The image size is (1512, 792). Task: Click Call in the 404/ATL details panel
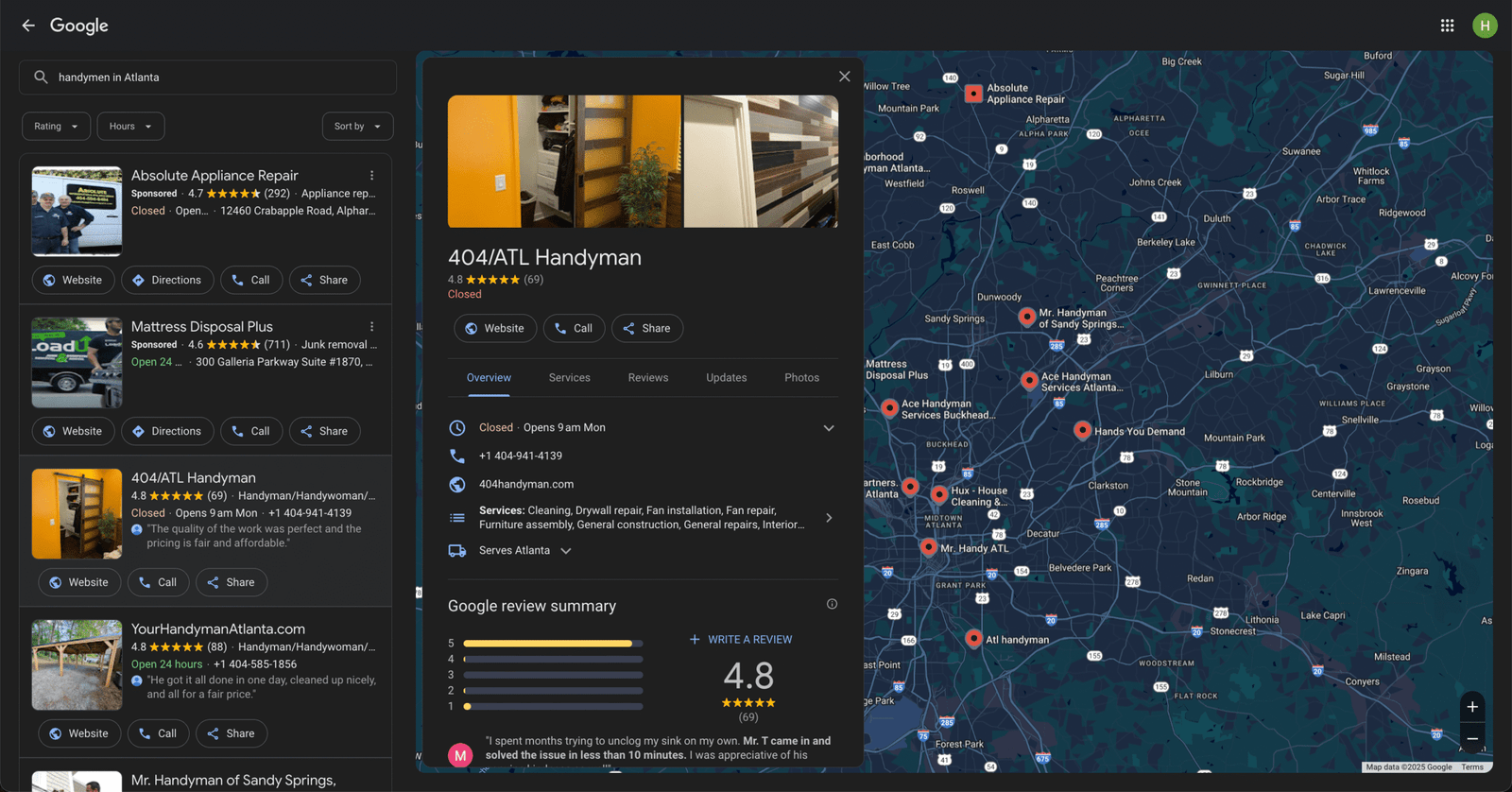(x=574, y=328)
